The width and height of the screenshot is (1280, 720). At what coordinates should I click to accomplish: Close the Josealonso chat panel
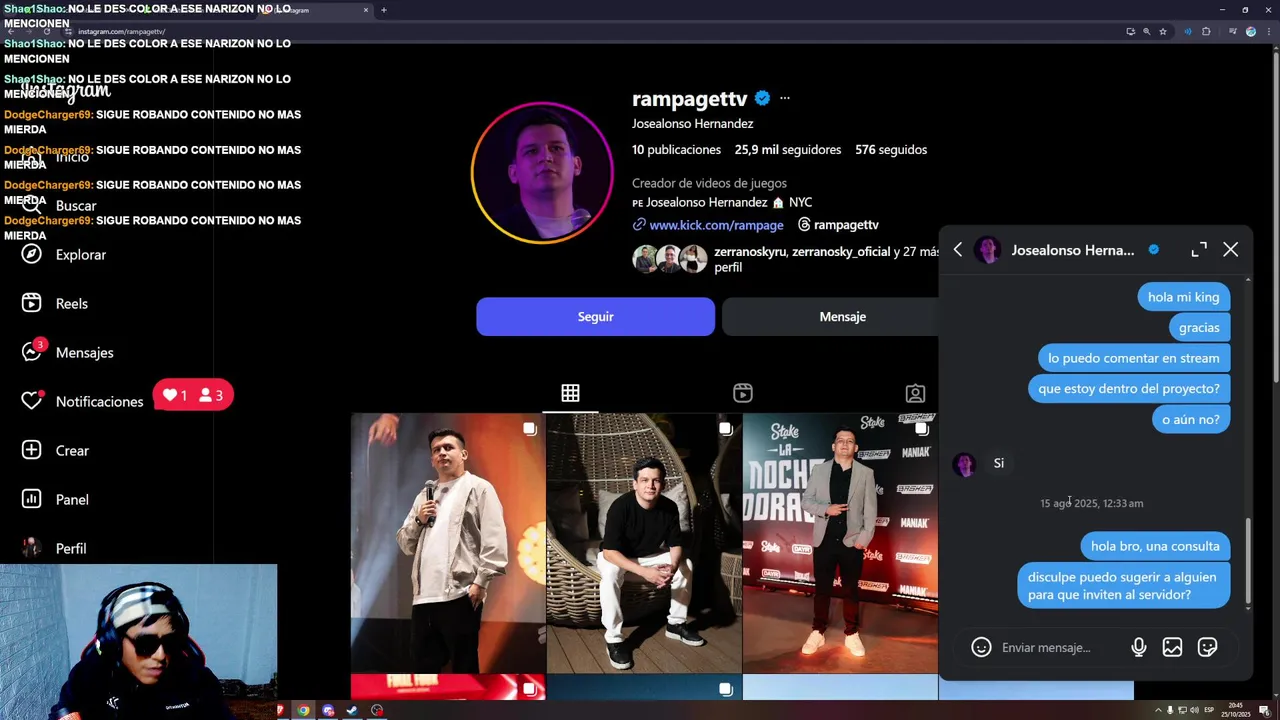1231,250
